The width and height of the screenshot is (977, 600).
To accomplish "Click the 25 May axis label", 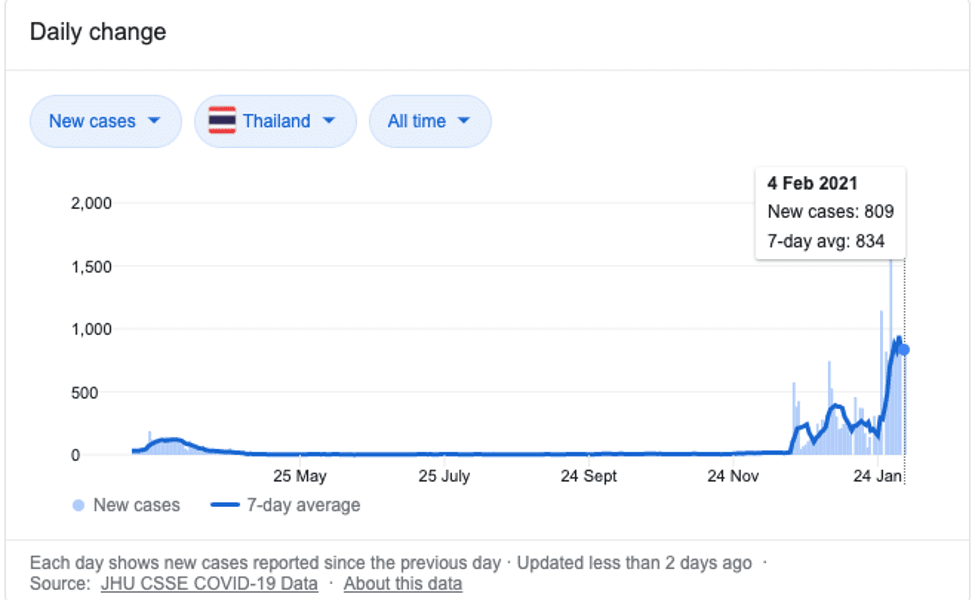I will (x=300, y=476).
